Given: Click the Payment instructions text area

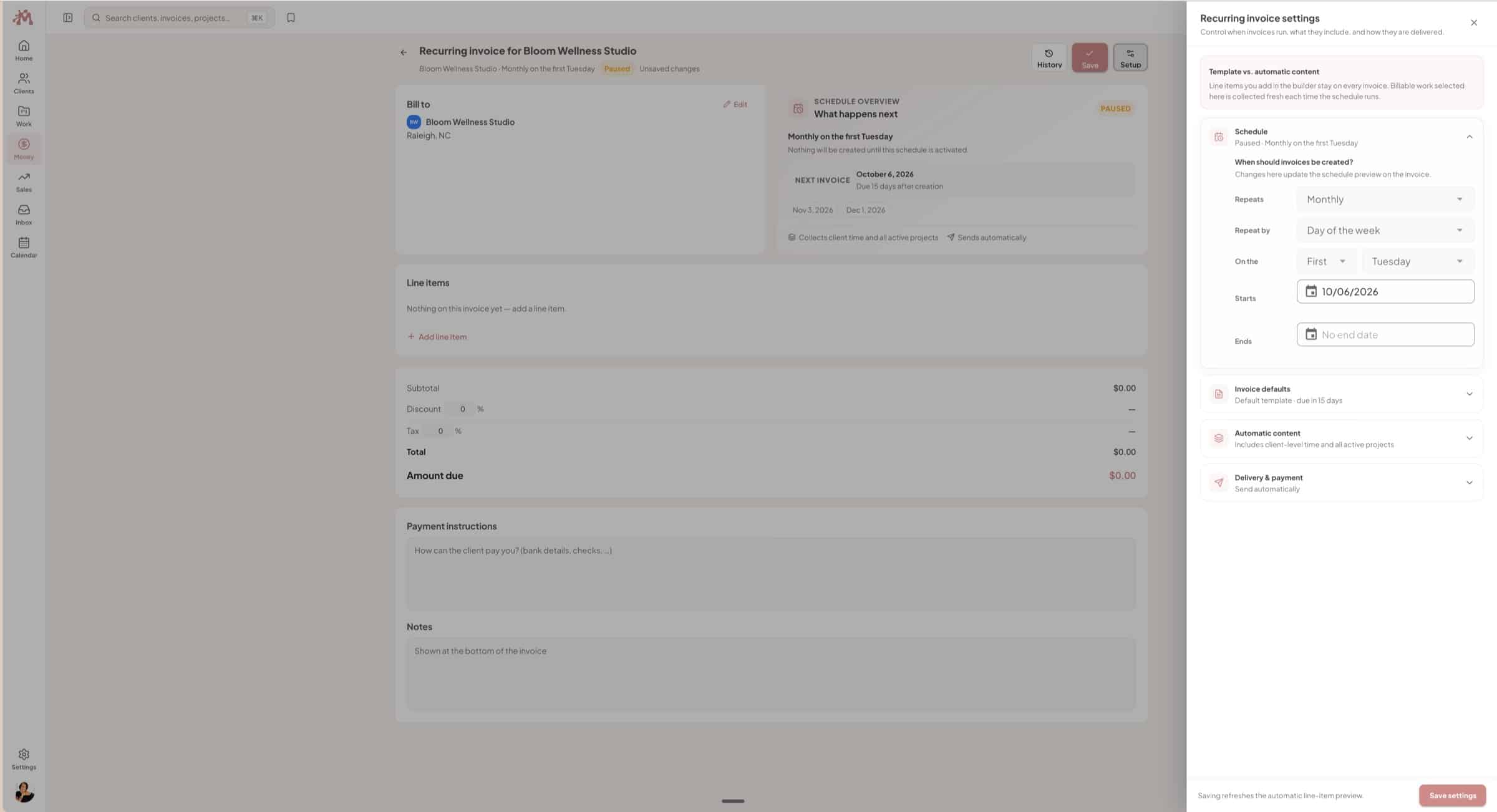Looking at the screenshot, I should pyautogui.click(x=771, y=574).
